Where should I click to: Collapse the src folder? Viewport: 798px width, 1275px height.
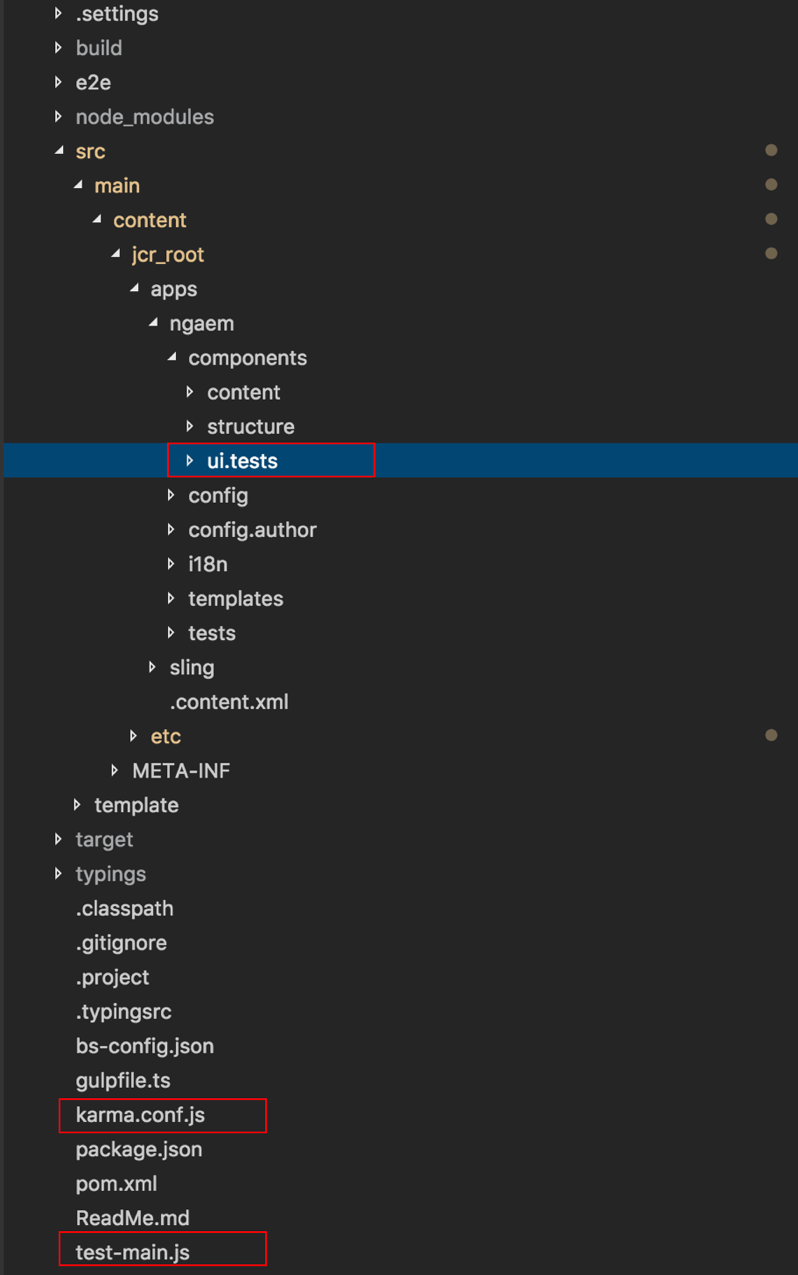pos(60,150)
